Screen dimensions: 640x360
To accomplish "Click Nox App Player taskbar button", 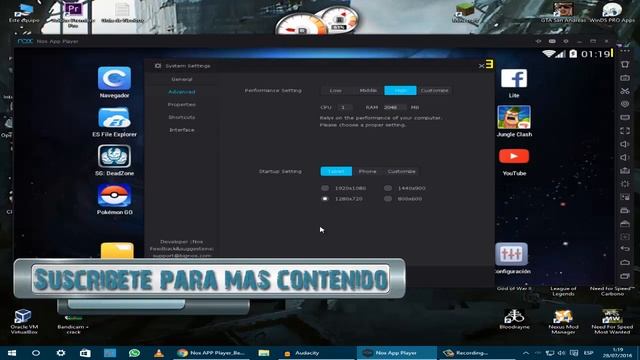I will coord(396,353).
